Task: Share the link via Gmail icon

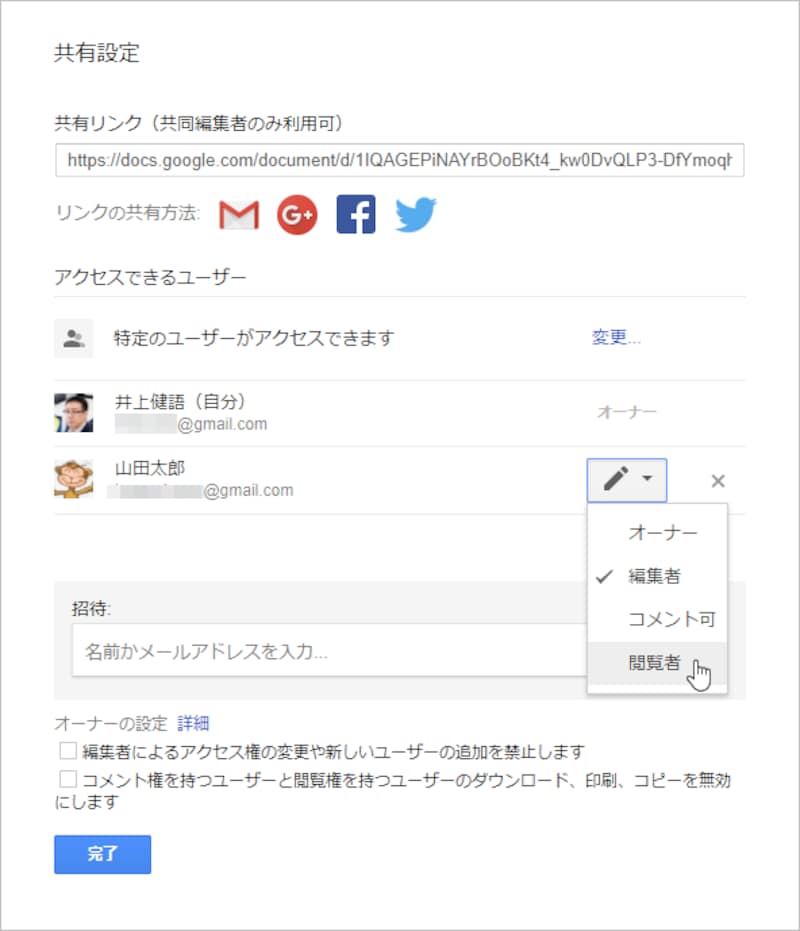Action: pos(236,213)
